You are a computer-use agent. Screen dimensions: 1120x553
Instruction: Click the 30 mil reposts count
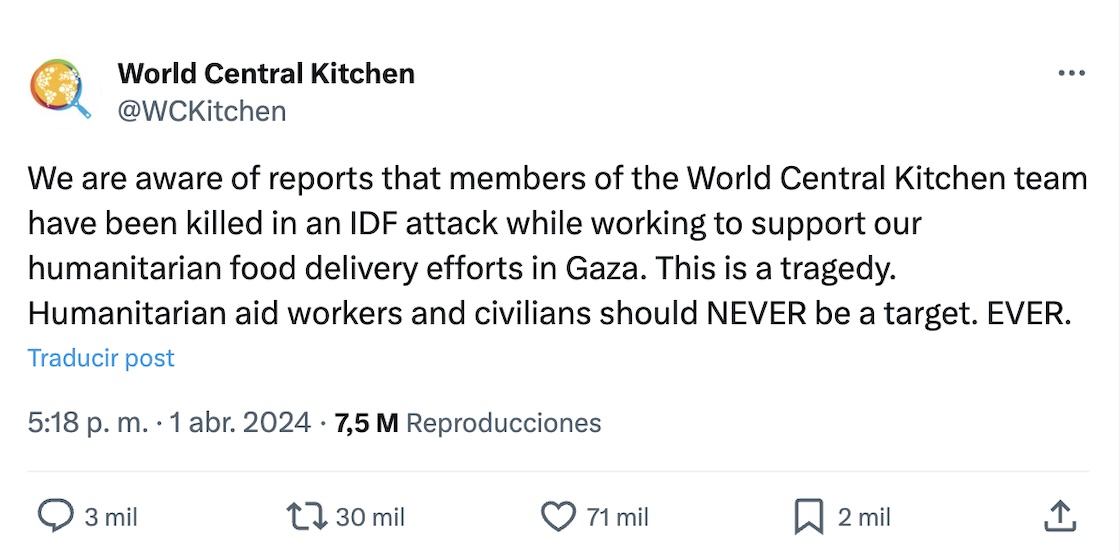(x=370, y=517)
